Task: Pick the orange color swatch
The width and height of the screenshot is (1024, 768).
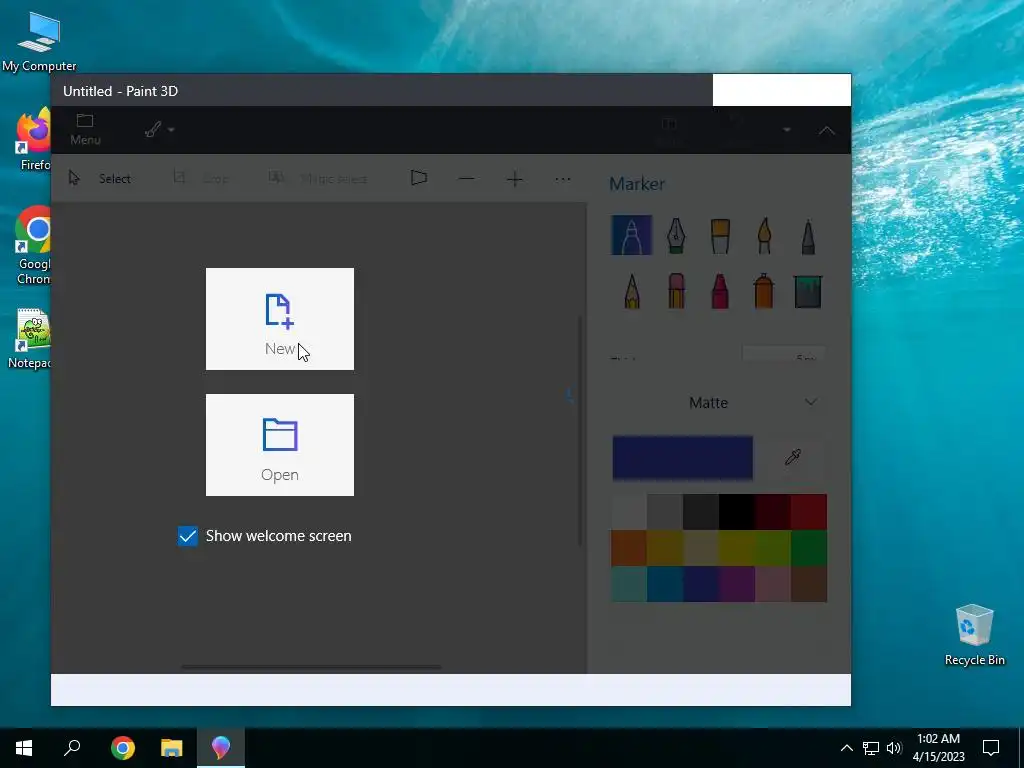Action: pos(629,548)
